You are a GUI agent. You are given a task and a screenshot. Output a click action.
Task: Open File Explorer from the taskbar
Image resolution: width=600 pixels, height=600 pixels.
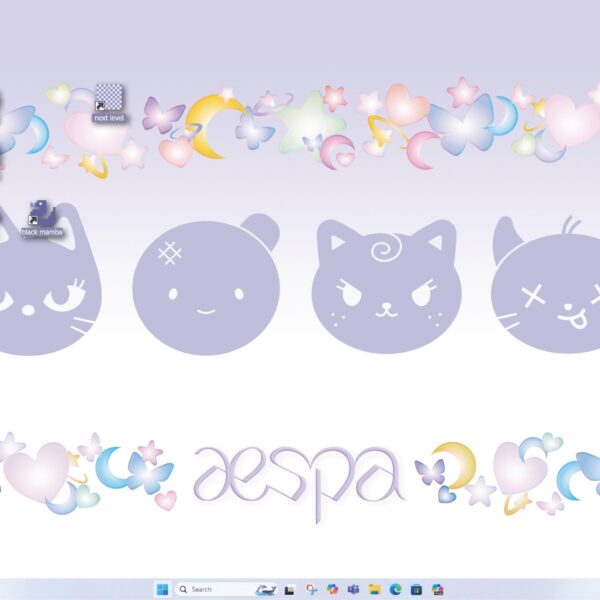pyautogui.click(x=374, y=590)
